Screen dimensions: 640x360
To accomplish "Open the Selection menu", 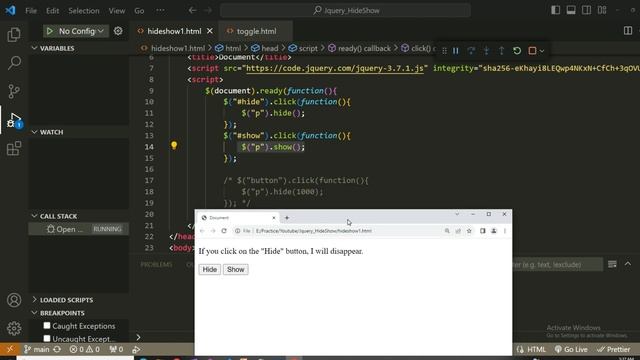I will point(84,11).
